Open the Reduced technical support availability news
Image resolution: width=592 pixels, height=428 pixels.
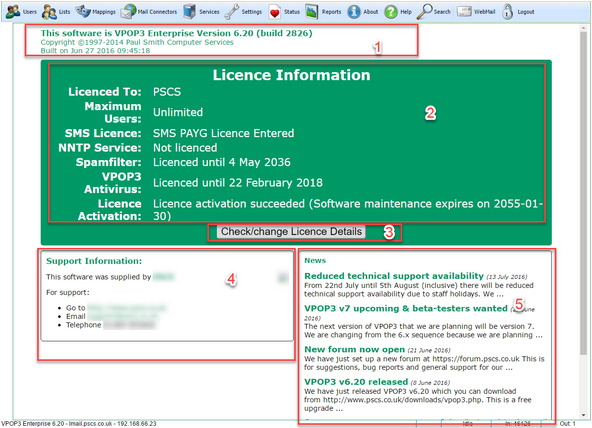click(x=394, y=276)
